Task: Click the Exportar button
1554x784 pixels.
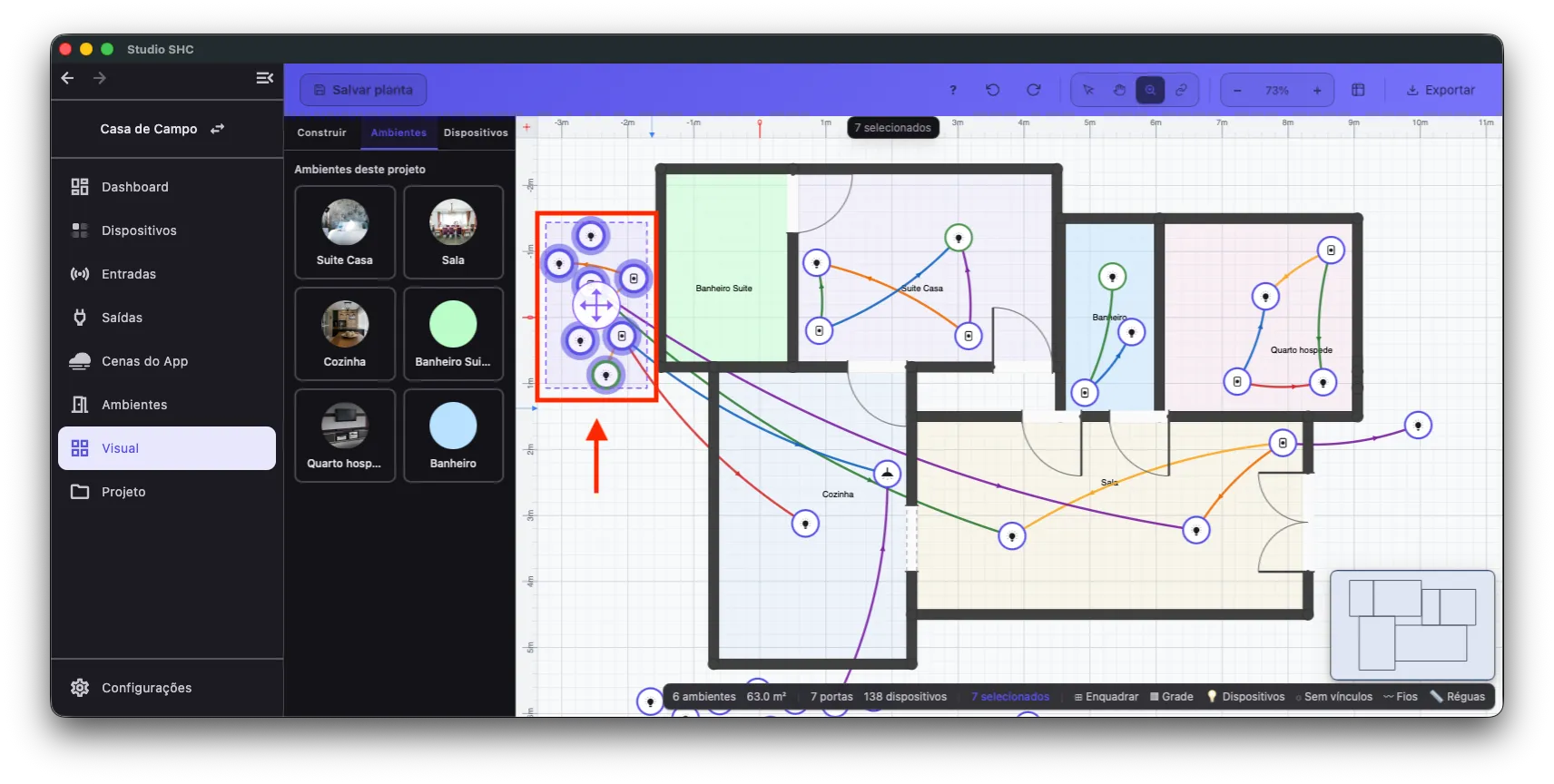Action: pos(1441,90)
